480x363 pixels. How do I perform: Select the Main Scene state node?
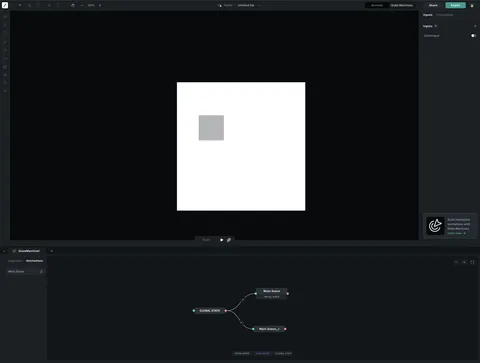coord(271,293)
